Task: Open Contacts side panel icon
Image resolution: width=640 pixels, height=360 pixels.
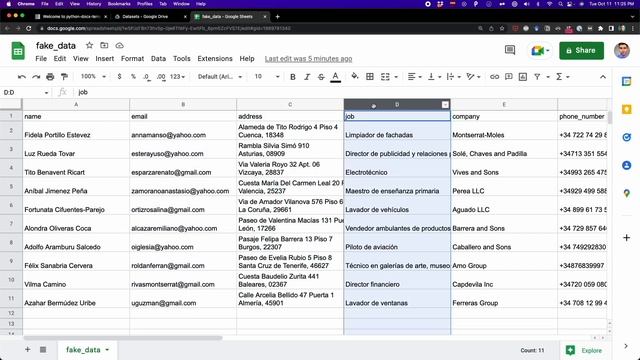Action: coord(627,165)
